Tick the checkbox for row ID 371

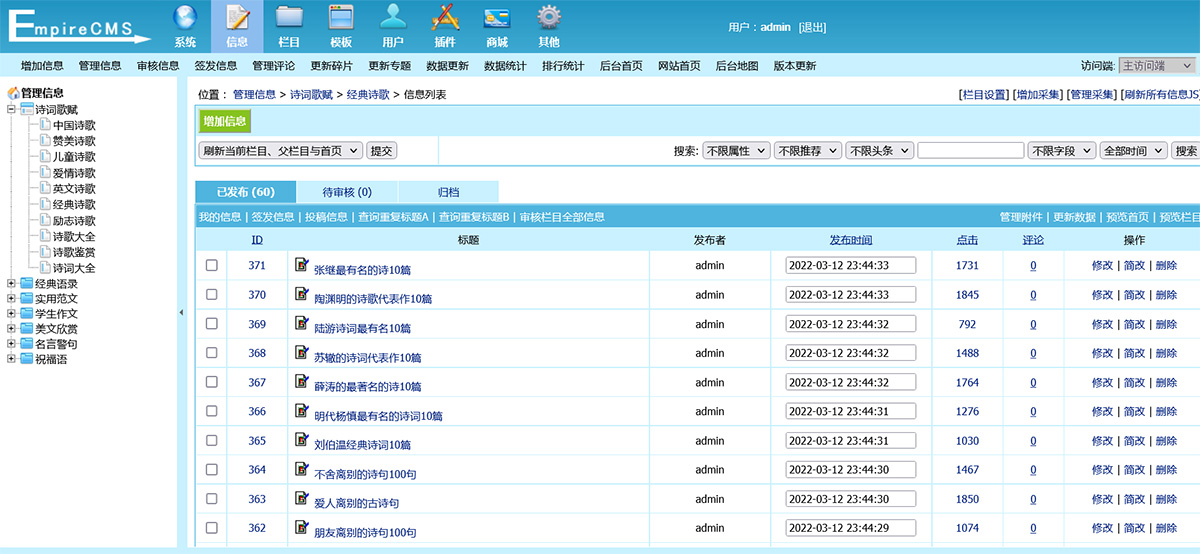[211, 266]
